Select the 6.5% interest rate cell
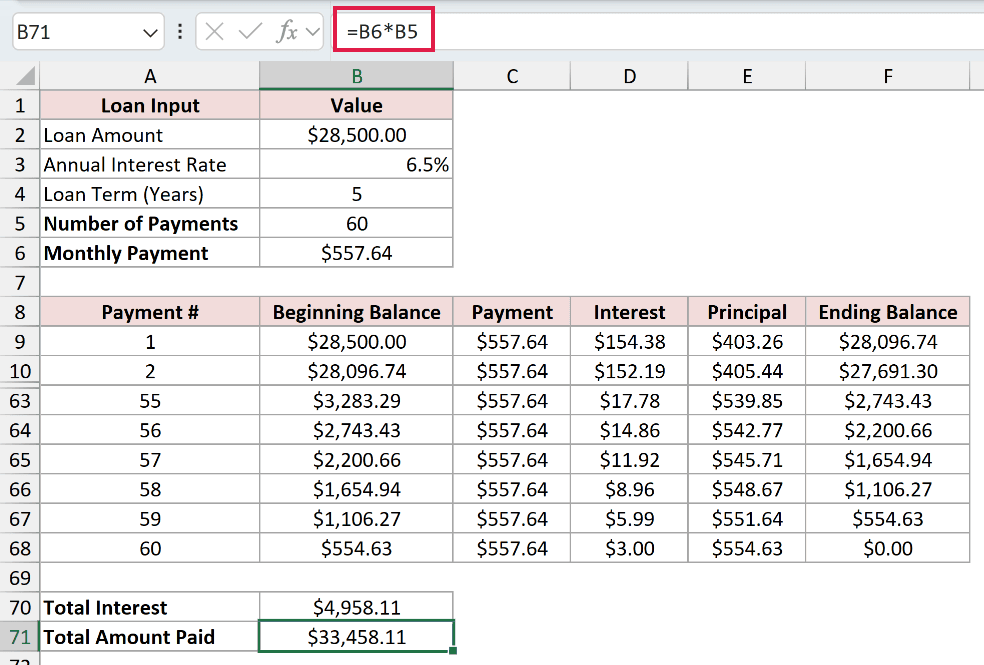 click(356, 164)
